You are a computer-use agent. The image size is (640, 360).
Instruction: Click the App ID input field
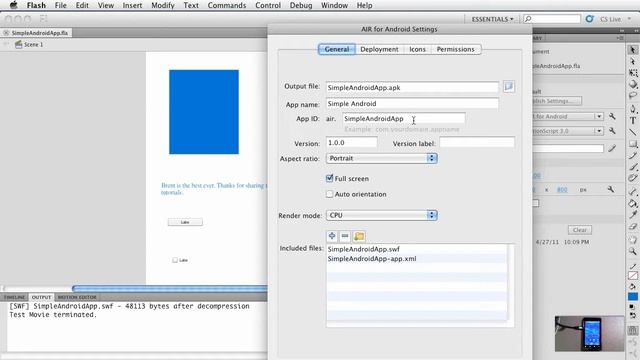pos(404,119)
